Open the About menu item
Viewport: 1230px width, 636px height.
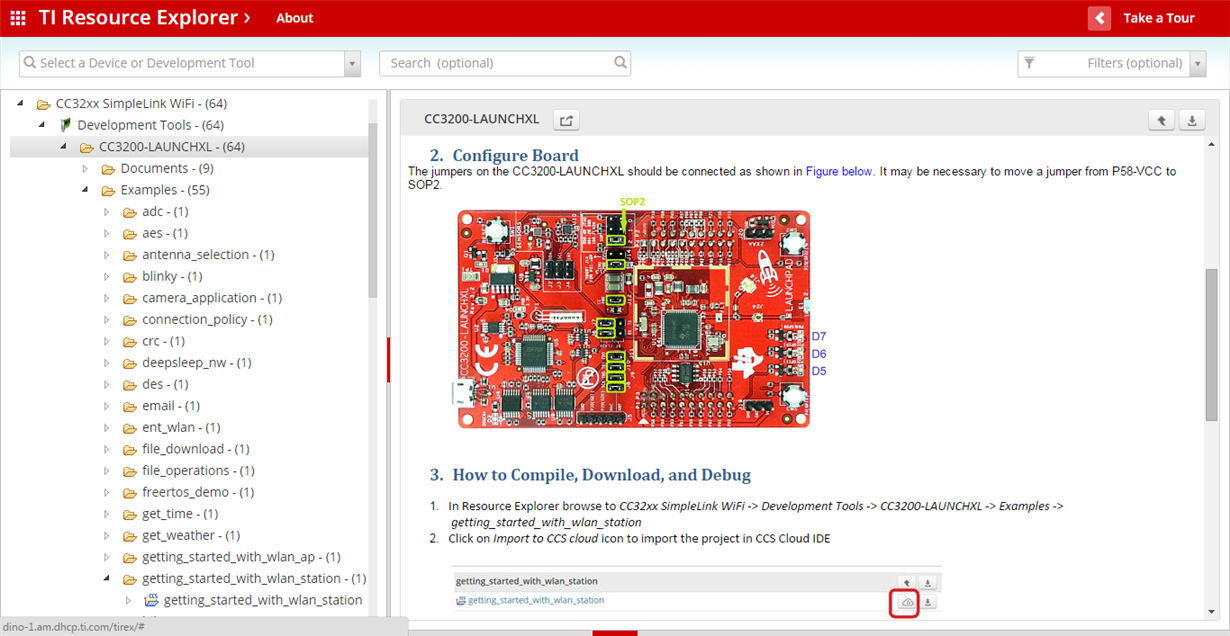(295, 18)
